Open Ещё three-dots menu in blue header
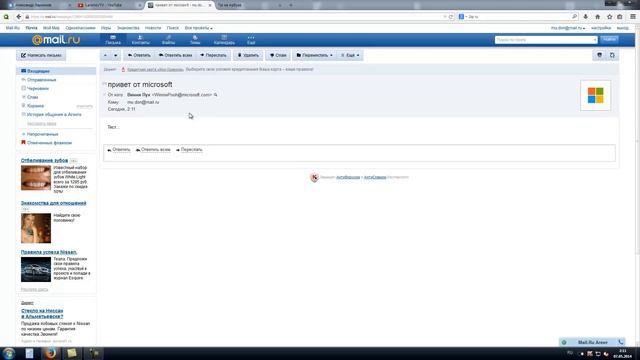640x360 pixels. point(251,40)
